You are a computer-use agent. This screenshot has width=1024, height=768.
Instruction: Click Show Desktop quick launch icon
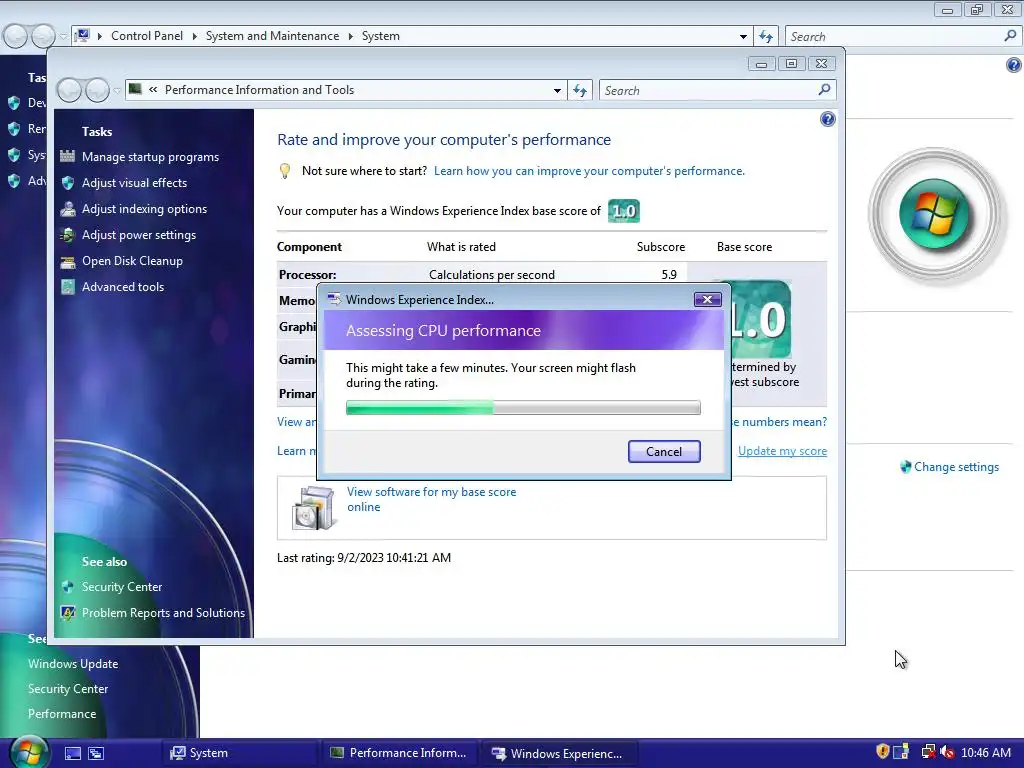pos(72,753)
